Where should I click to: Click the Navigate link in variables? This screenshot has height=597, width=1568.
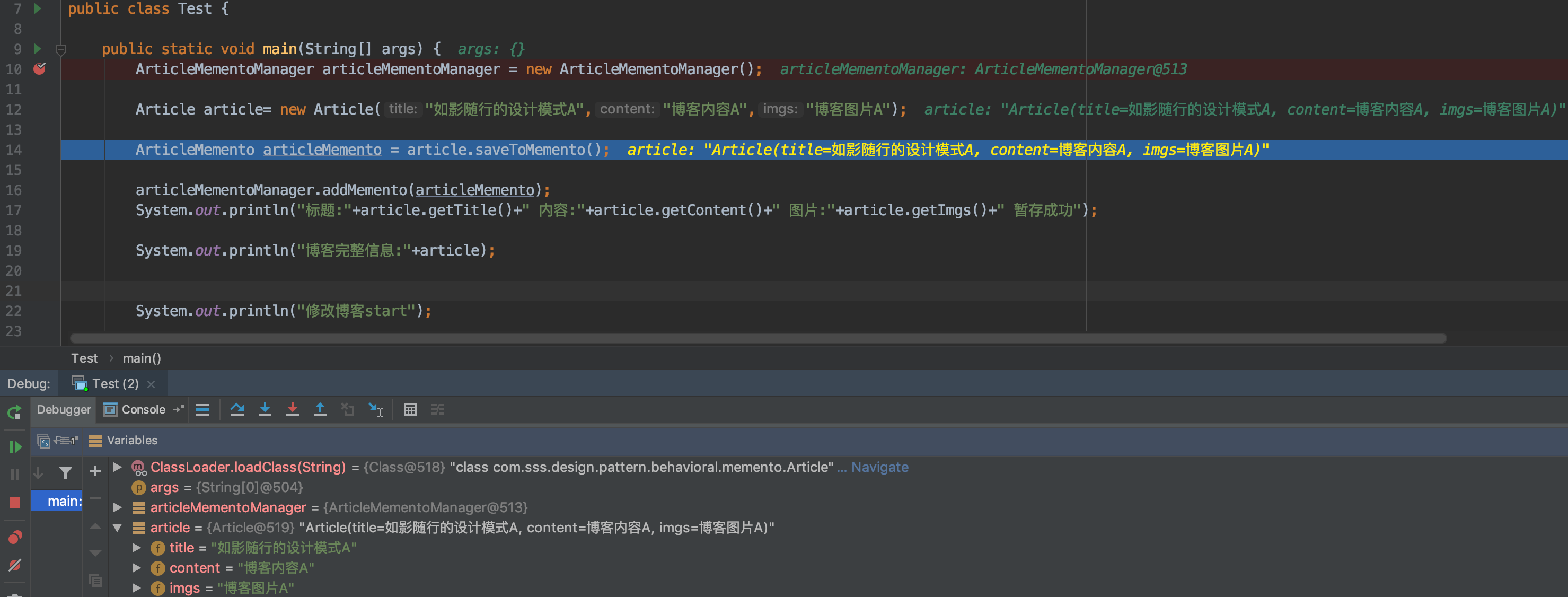coord(879,467)
